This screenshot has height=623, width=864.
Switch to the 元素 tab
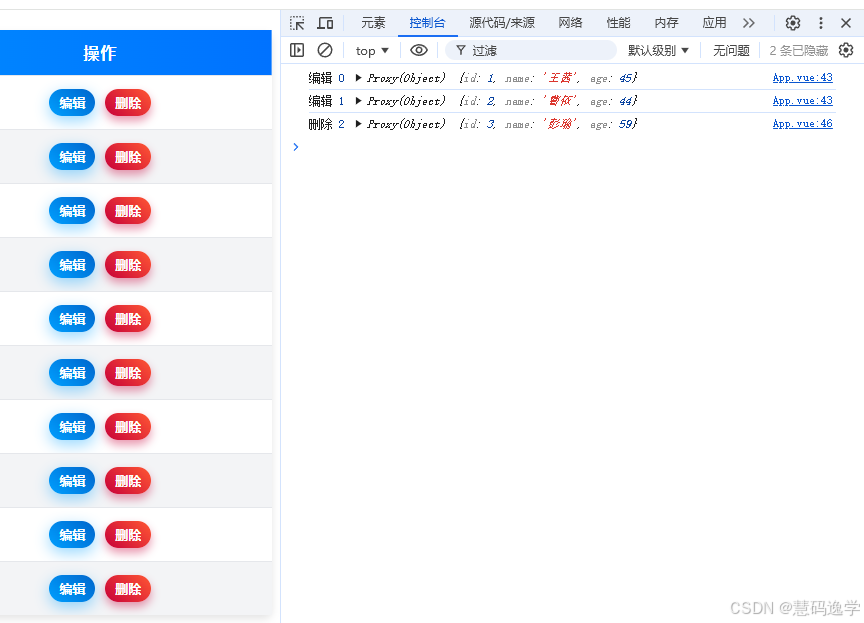coord(373,23)
